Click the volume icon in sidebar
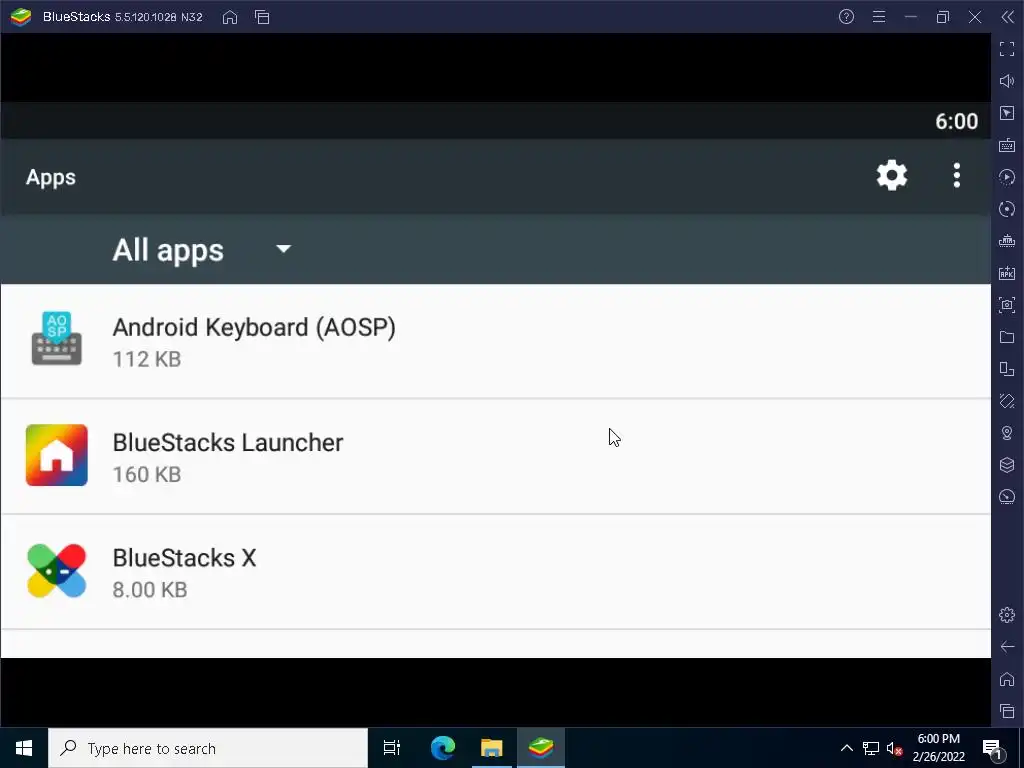This screenshot has height=768, width=1024. tap(1007, 81)
